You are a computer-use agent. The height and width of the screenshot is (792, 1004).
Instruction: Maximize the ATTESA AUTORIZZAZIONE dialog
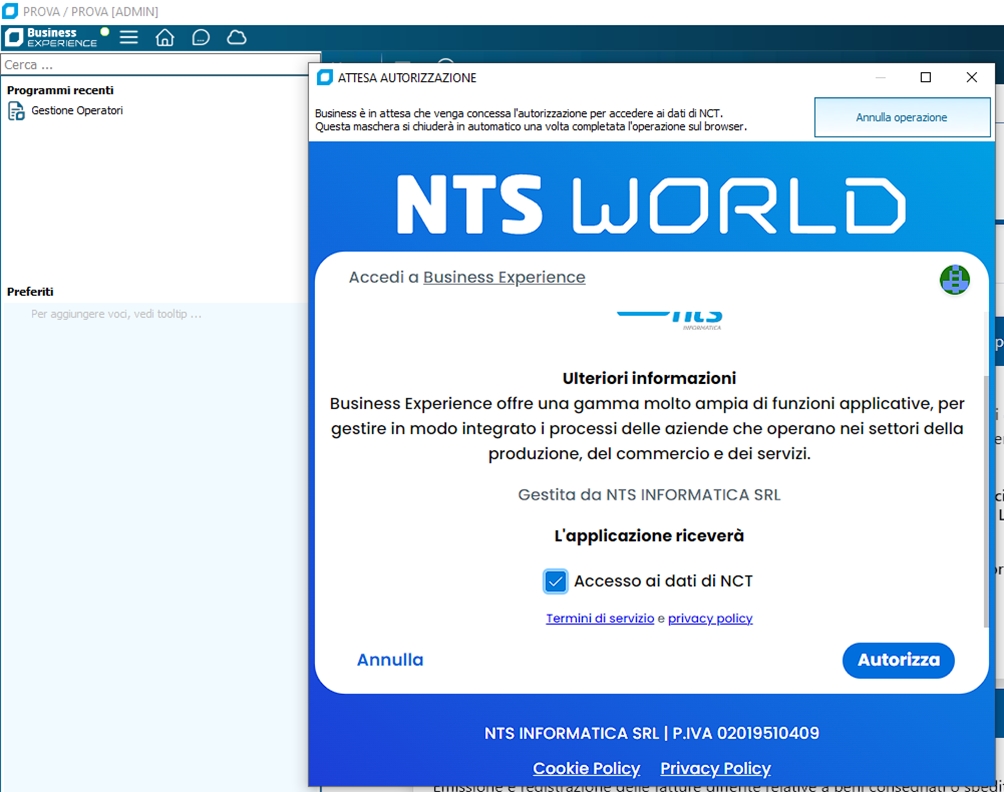[925, 77]
